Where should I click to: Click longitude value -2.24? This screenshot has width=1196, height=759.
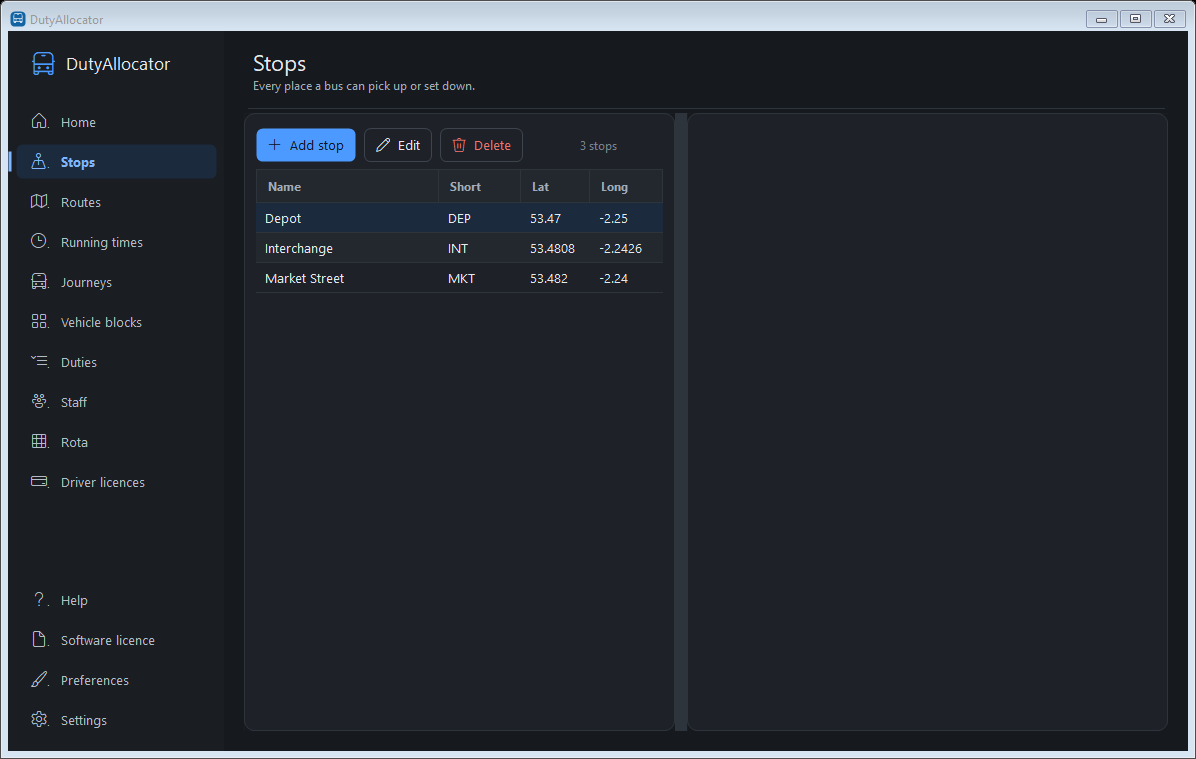click(613, 278)
